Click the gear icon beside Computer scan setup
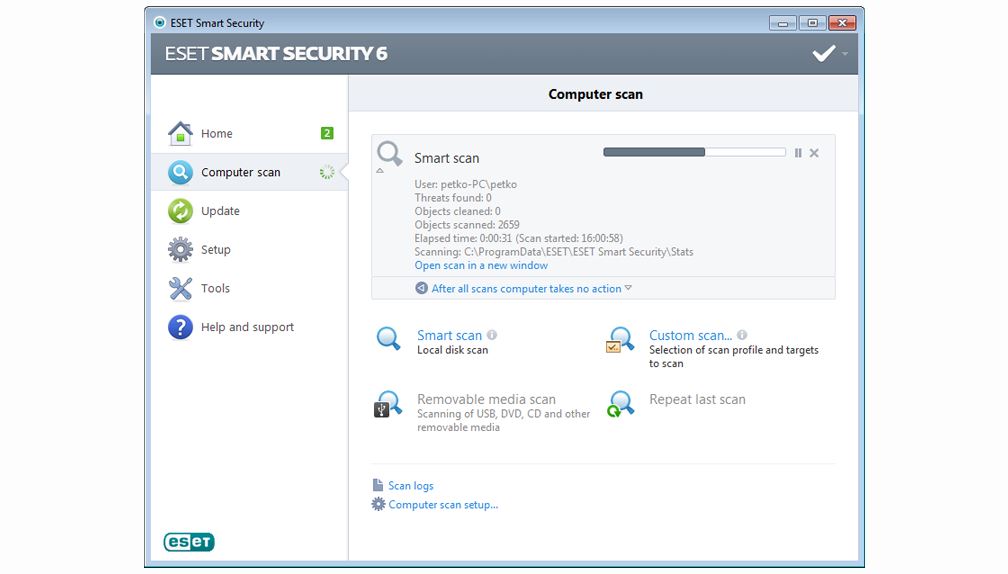1008x574 pixels. click(378, 505)
